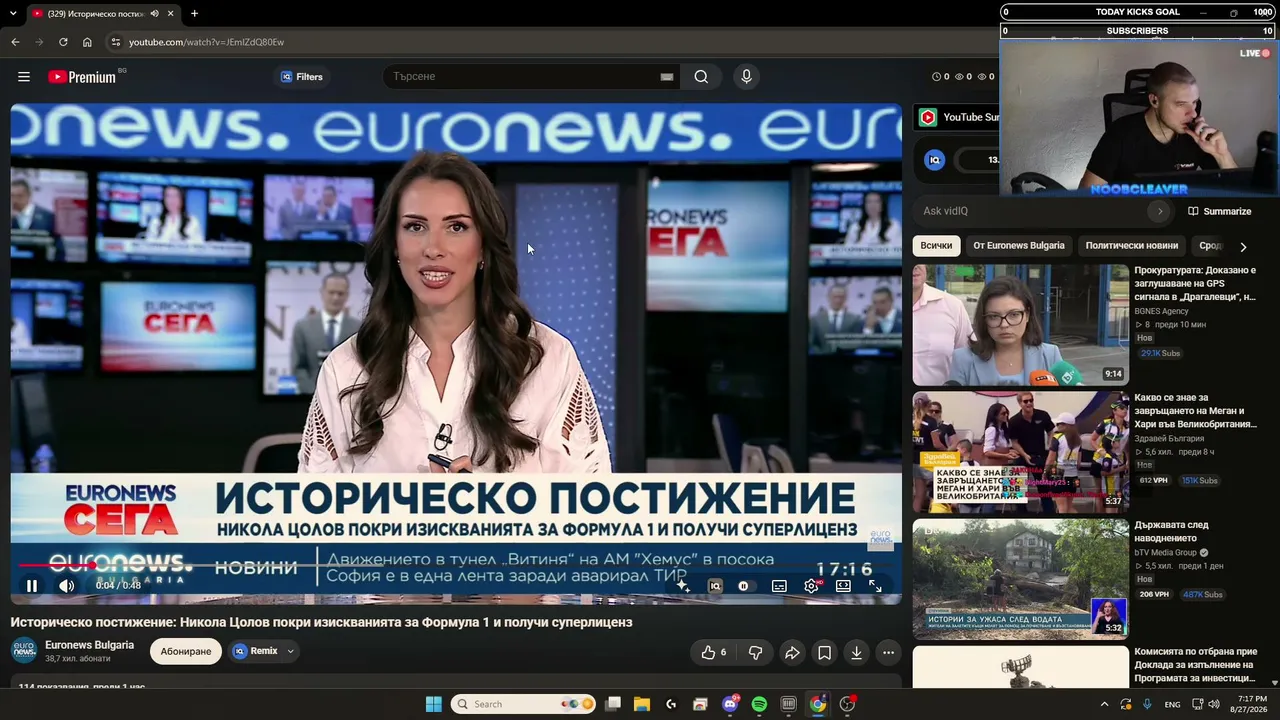Save video to playlist bookmark

click(x=824, y=653)
